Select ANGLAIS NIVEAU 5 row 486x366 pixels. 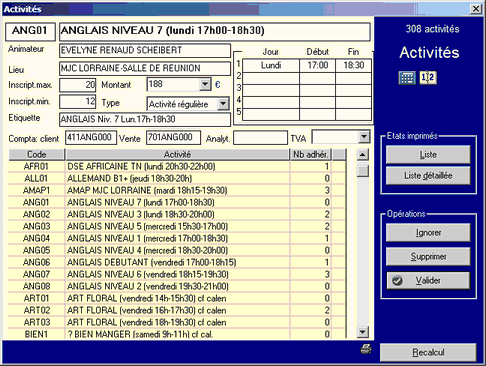click(177, 226)
